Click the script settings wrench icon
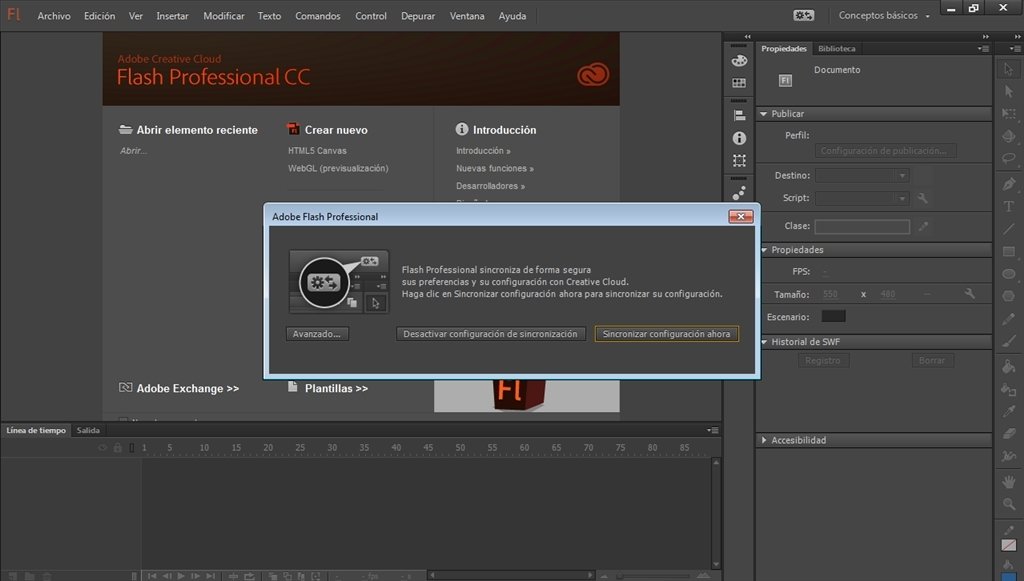Viewport: 1024px width, 581px height. (x=922, y=198)
